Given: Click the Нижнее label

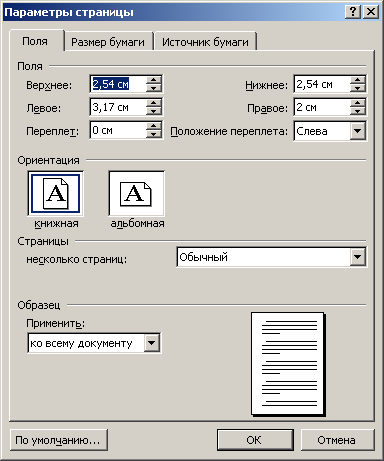Looking at the screenshot, I should click(267, 85).
